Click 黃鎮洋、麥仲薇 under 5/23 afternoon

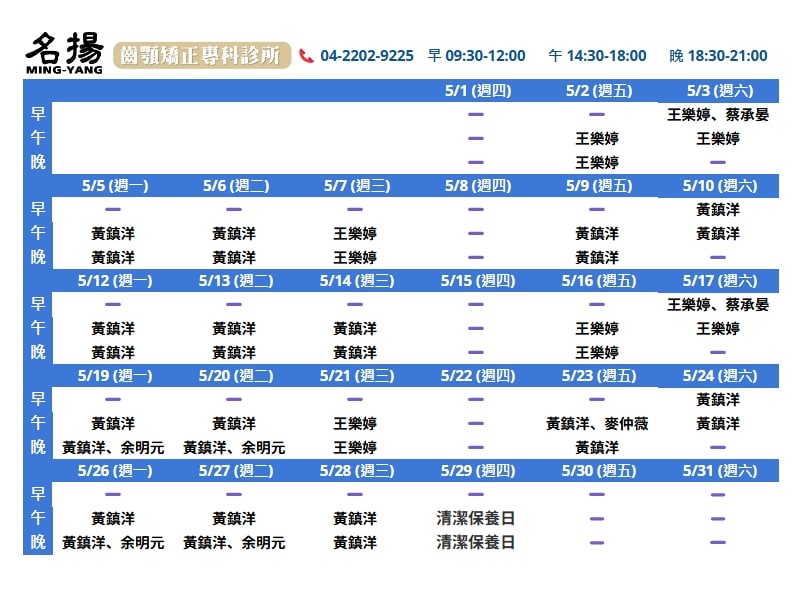597,423
